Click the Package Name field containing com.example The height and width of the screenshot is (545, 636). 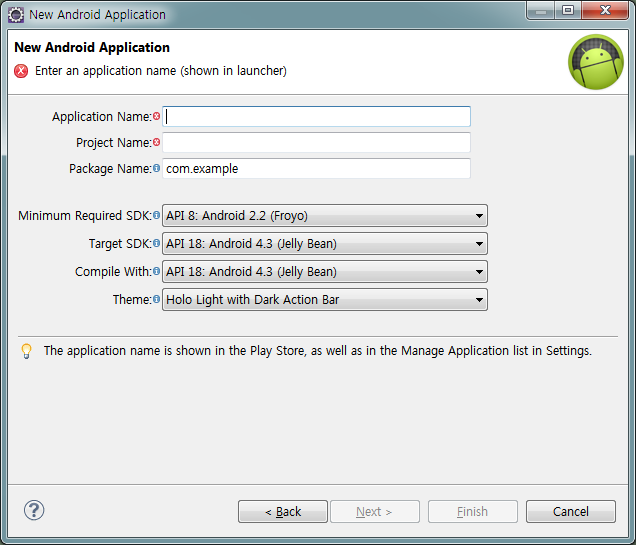[316, 168]
